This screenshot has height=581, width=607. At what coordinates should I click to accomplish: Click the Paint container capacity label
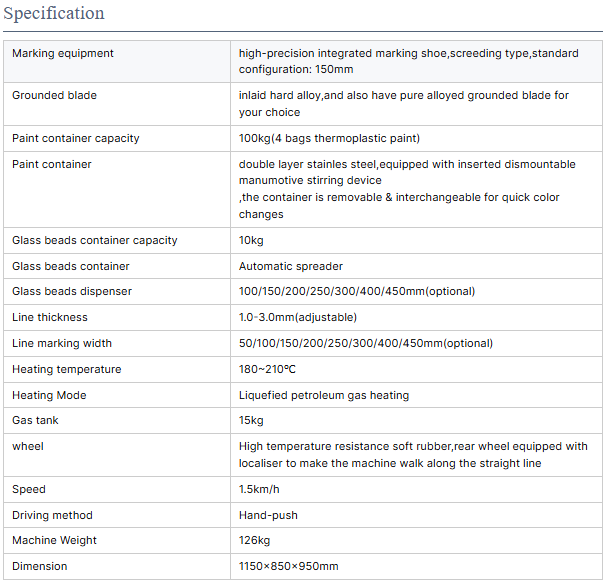click(x=76, y=138)
